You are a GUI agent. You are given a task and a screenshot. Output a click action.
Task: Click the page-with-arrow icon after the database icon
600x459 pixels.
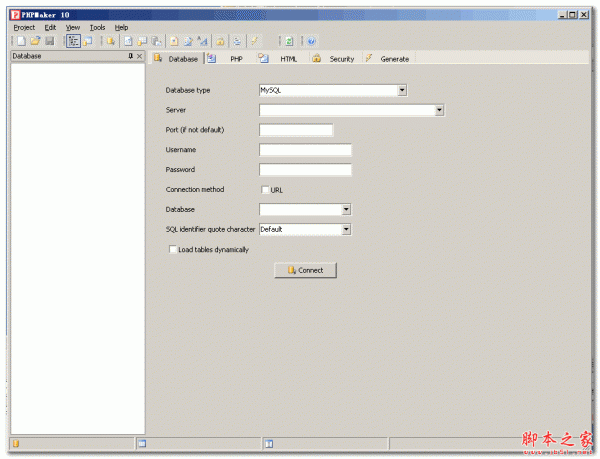coord(128,41)
